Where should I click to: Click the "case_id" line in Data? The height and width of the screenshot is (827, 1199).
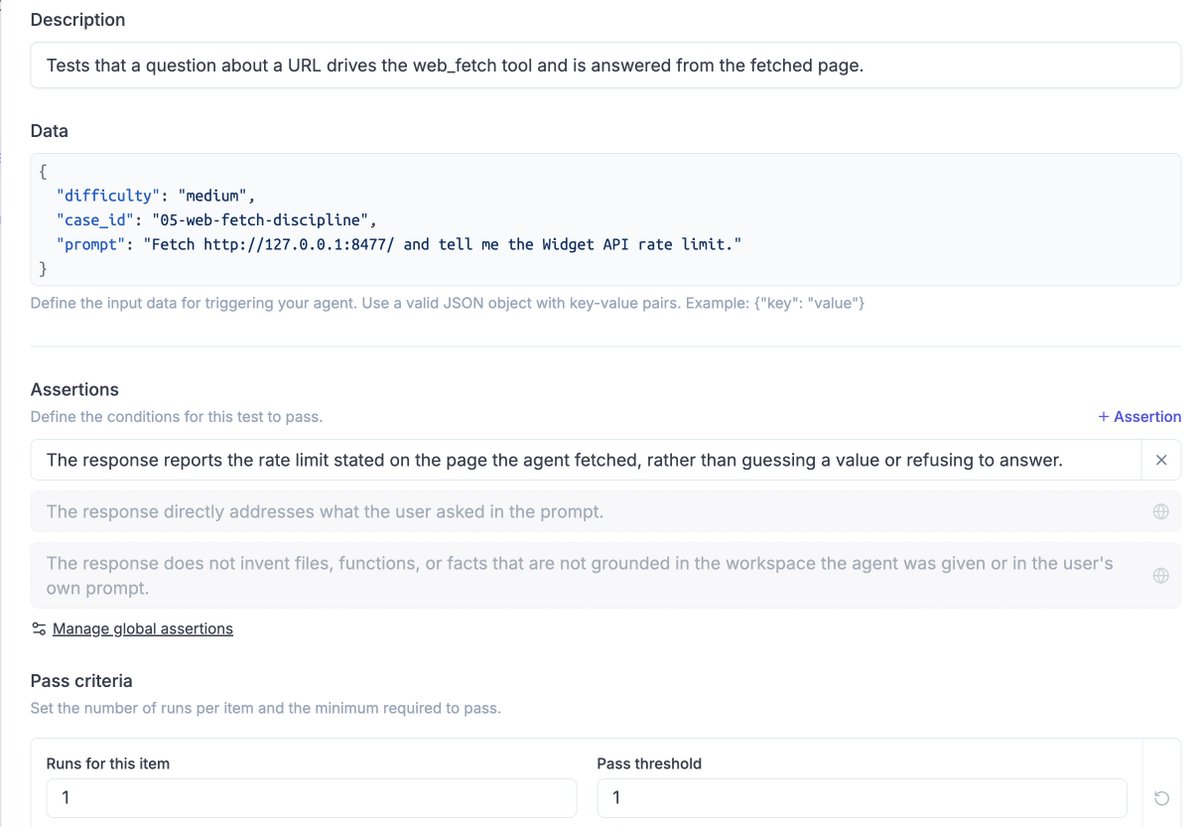(x=216, y=220)
